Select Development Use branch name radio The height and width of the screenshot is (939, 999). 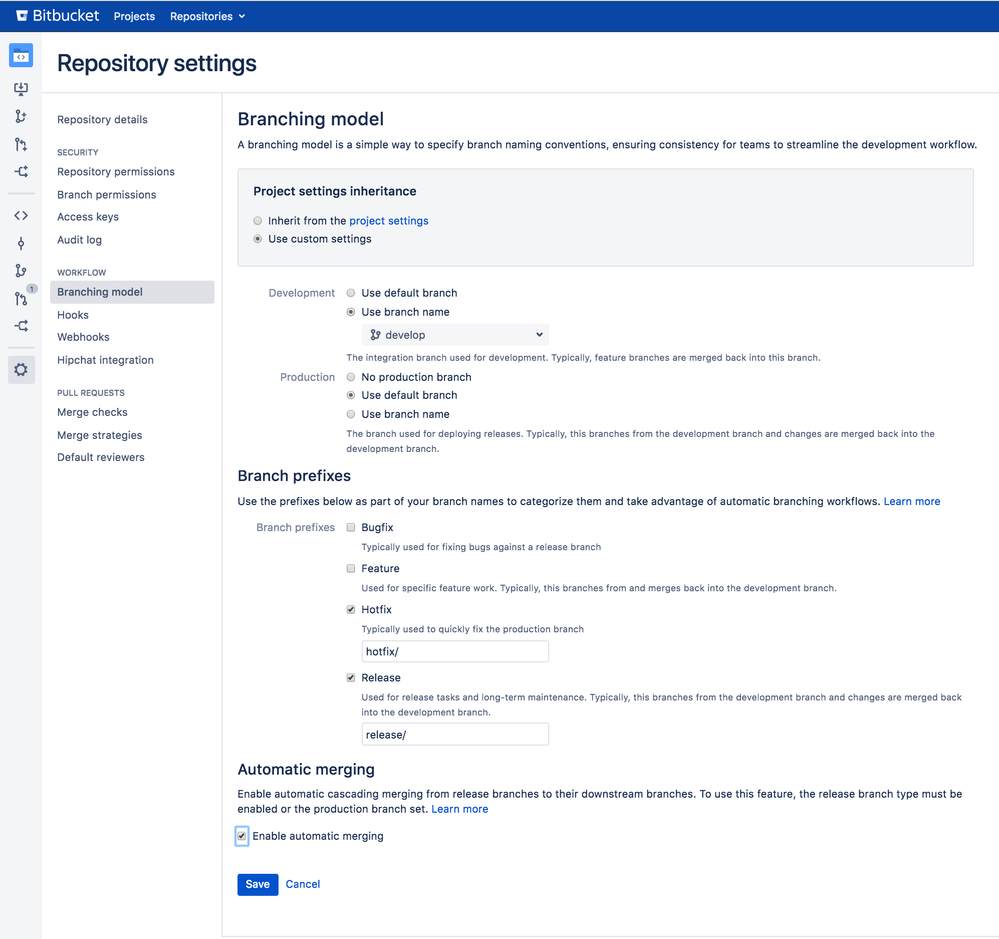tap(350, 312)
